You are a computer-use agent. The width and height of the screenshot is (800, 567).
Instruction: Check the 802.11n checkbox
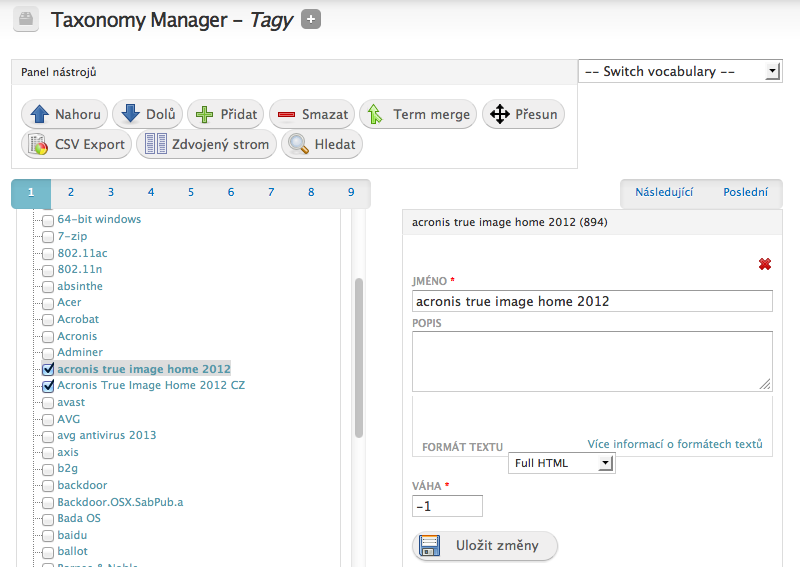(x=48, y=270)
